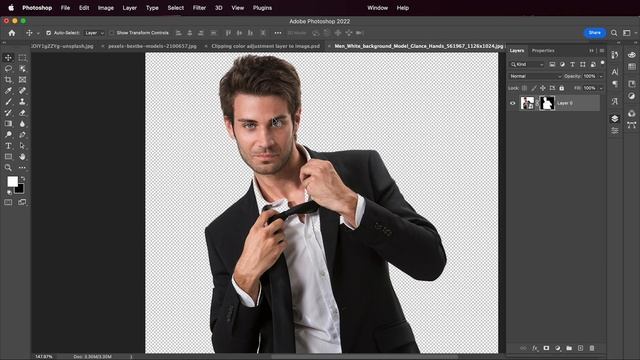The height and width of the screenshot is (360, 640).
Task: Open the Window menu
Action: [x=377, y=8]
